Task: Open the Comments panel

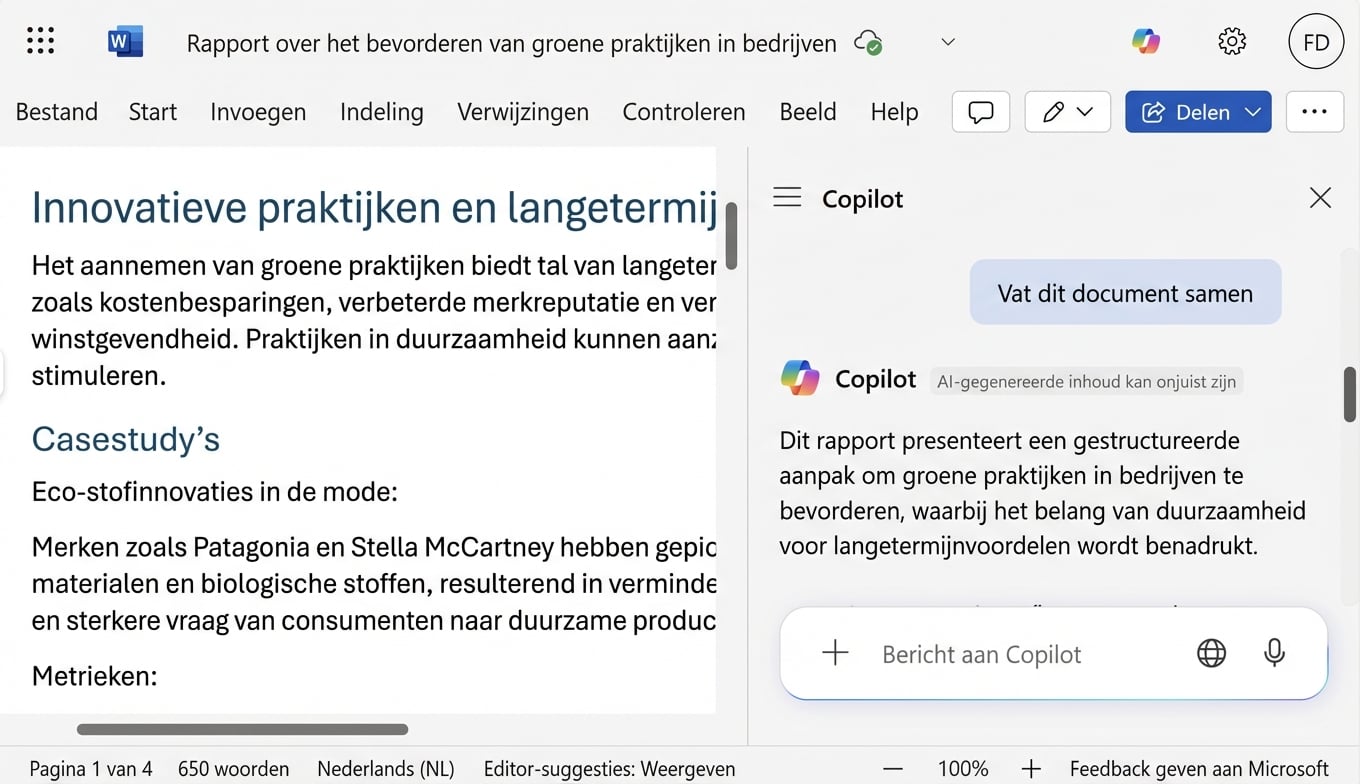Action: 980,112
